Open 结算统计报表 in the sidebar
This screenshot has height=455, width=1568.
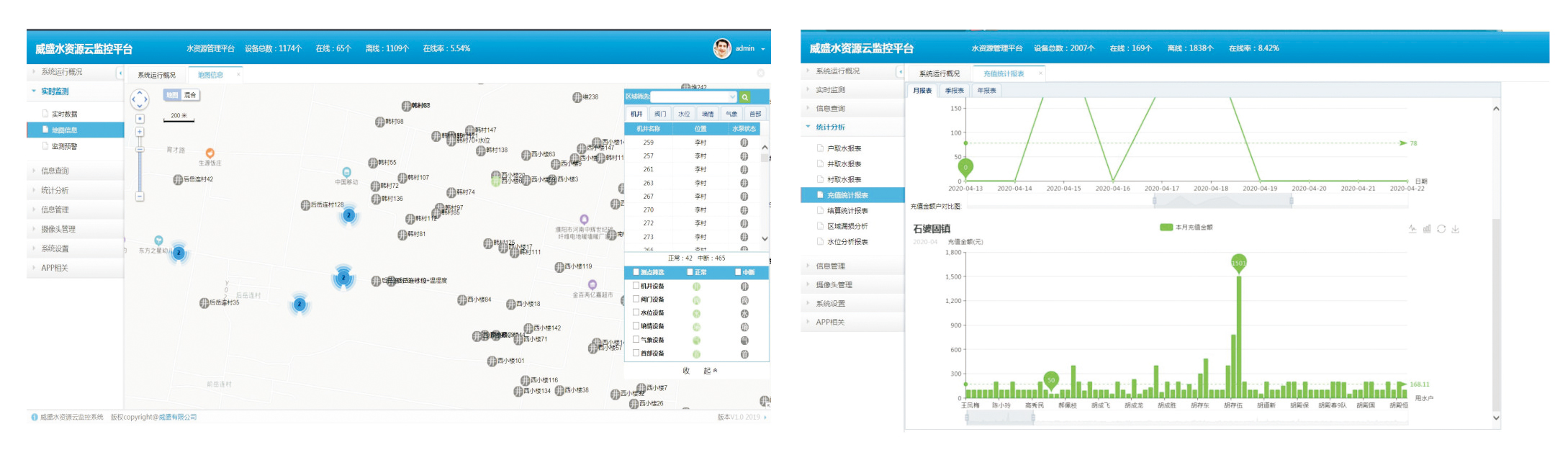(x=847, y=211)
